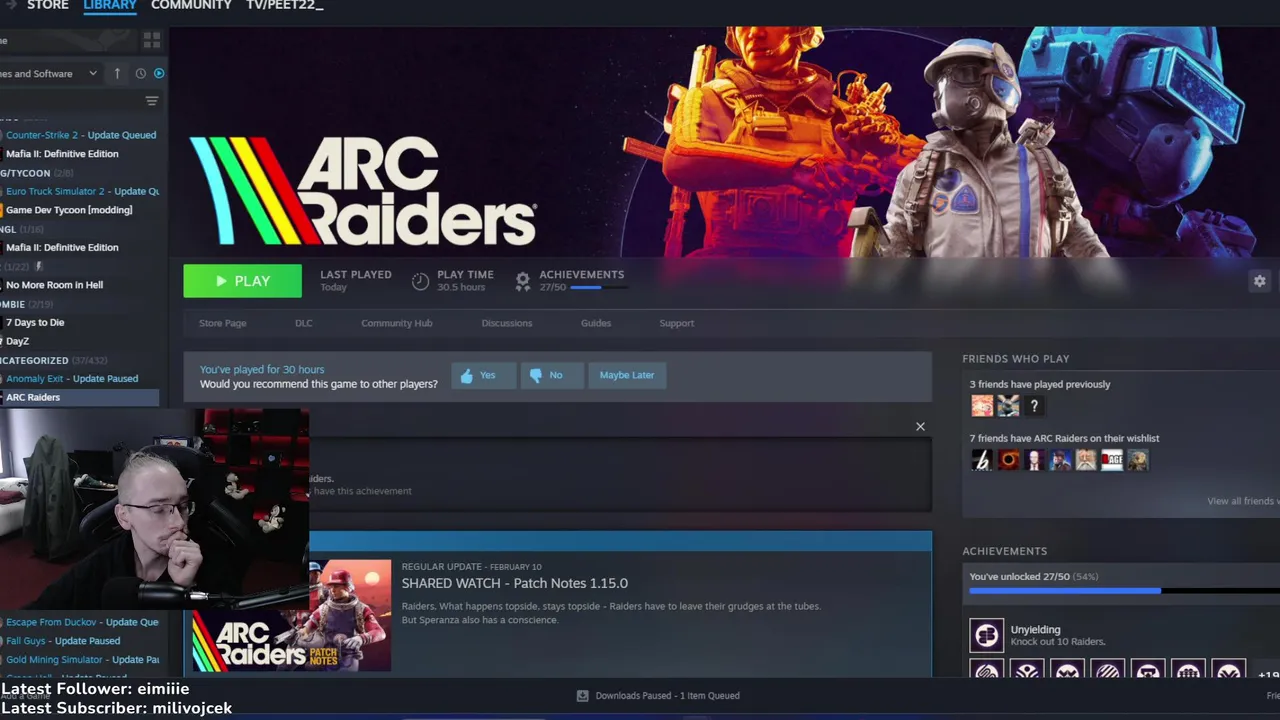Open the Support tab
Screen dimensions: 1280x720
677,323
